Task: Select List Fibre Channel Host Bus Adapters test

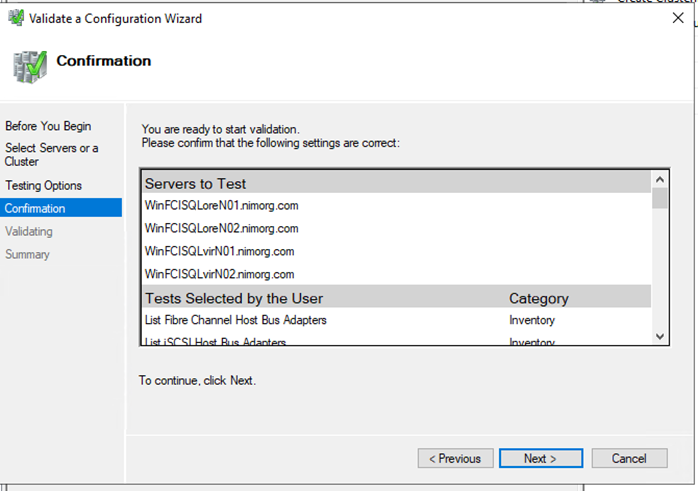Action: [x=236, y=320]
